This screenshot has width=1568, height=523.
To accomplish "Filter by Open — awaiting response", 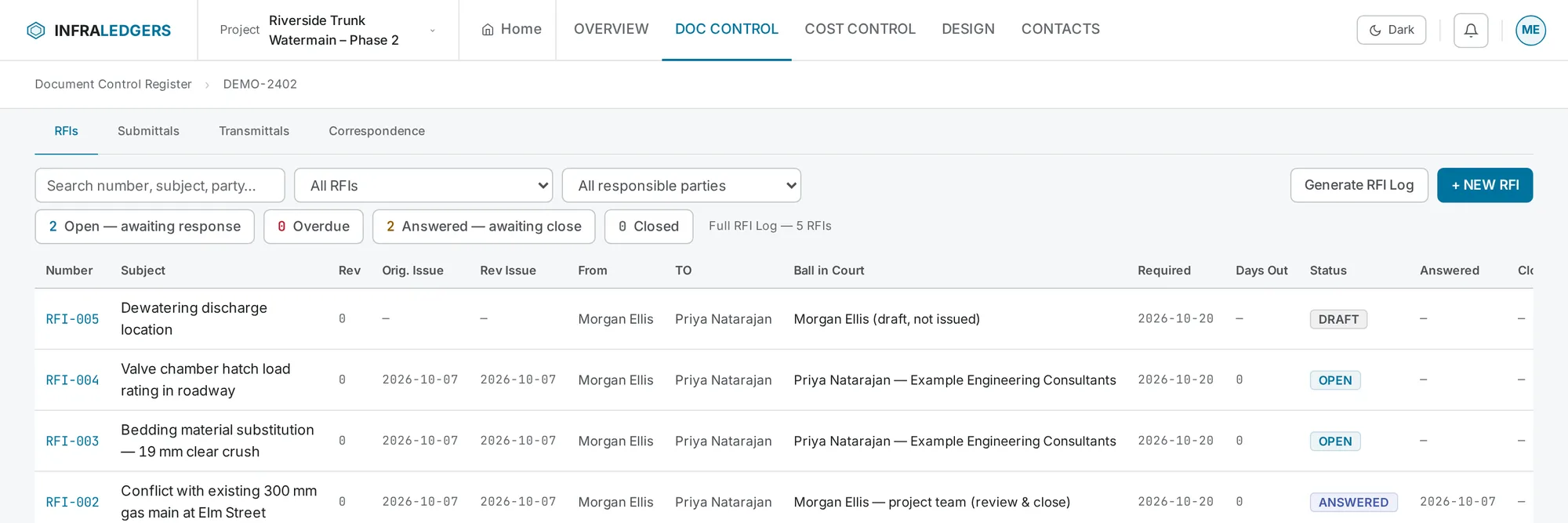I will (145, 227).
